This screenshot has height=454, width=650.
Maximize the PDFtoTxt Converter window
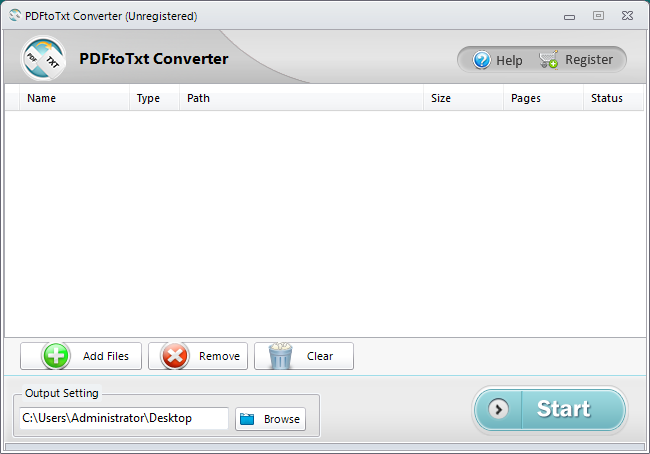point(598,16)
